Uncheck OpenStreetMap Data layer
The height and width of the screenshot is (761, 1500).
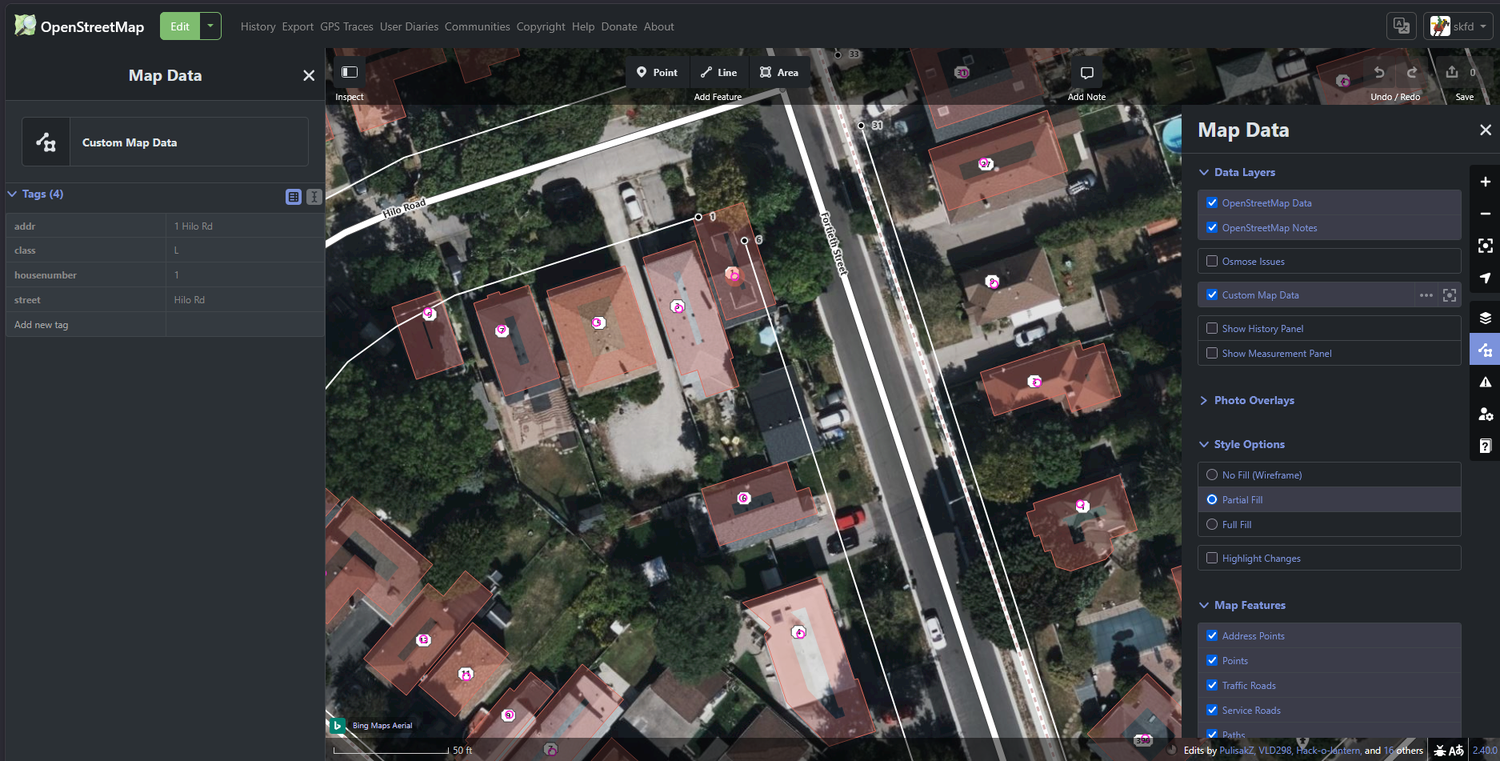coord(1212,202)
